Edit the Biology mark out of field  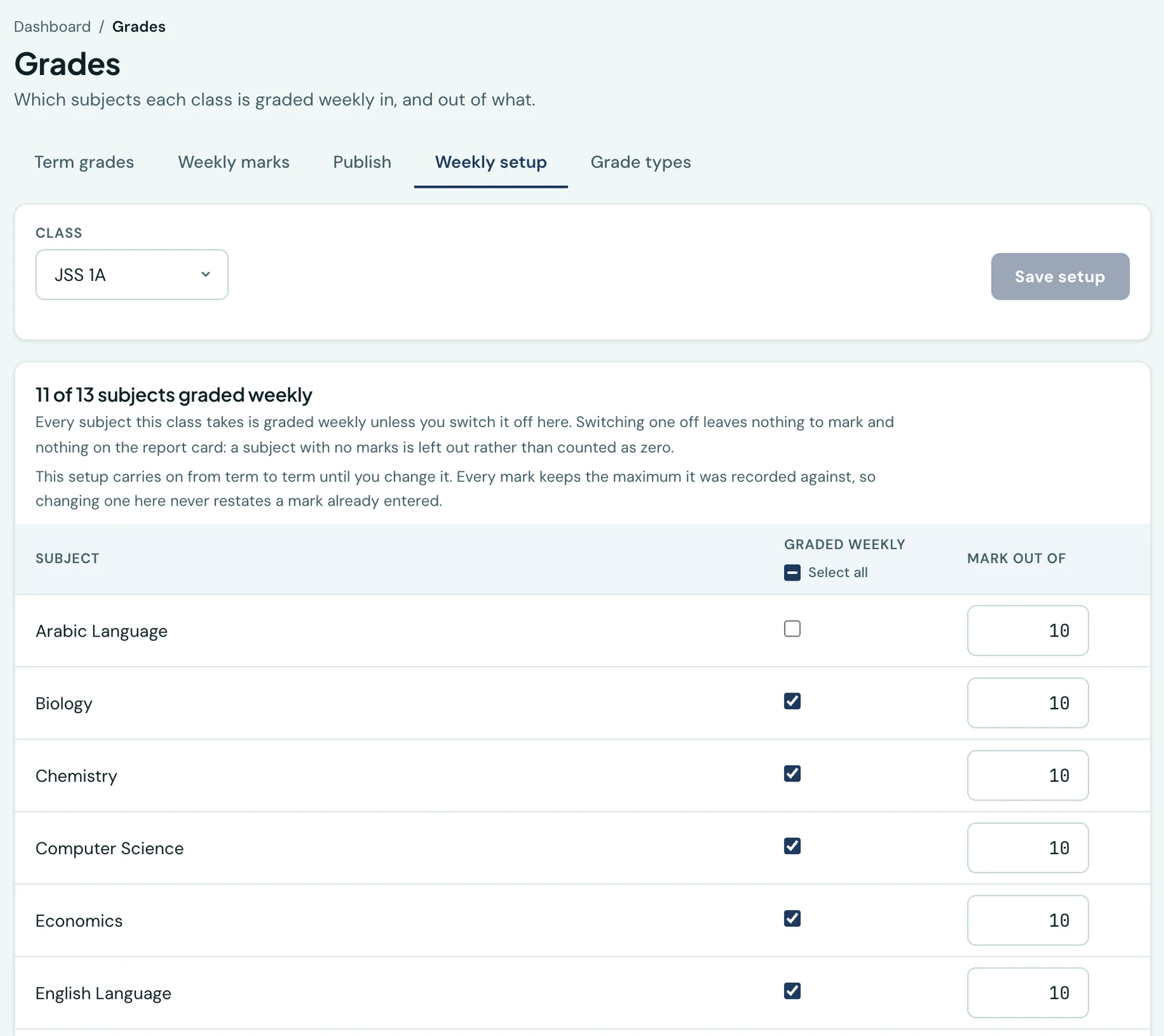click(1028, 703)
